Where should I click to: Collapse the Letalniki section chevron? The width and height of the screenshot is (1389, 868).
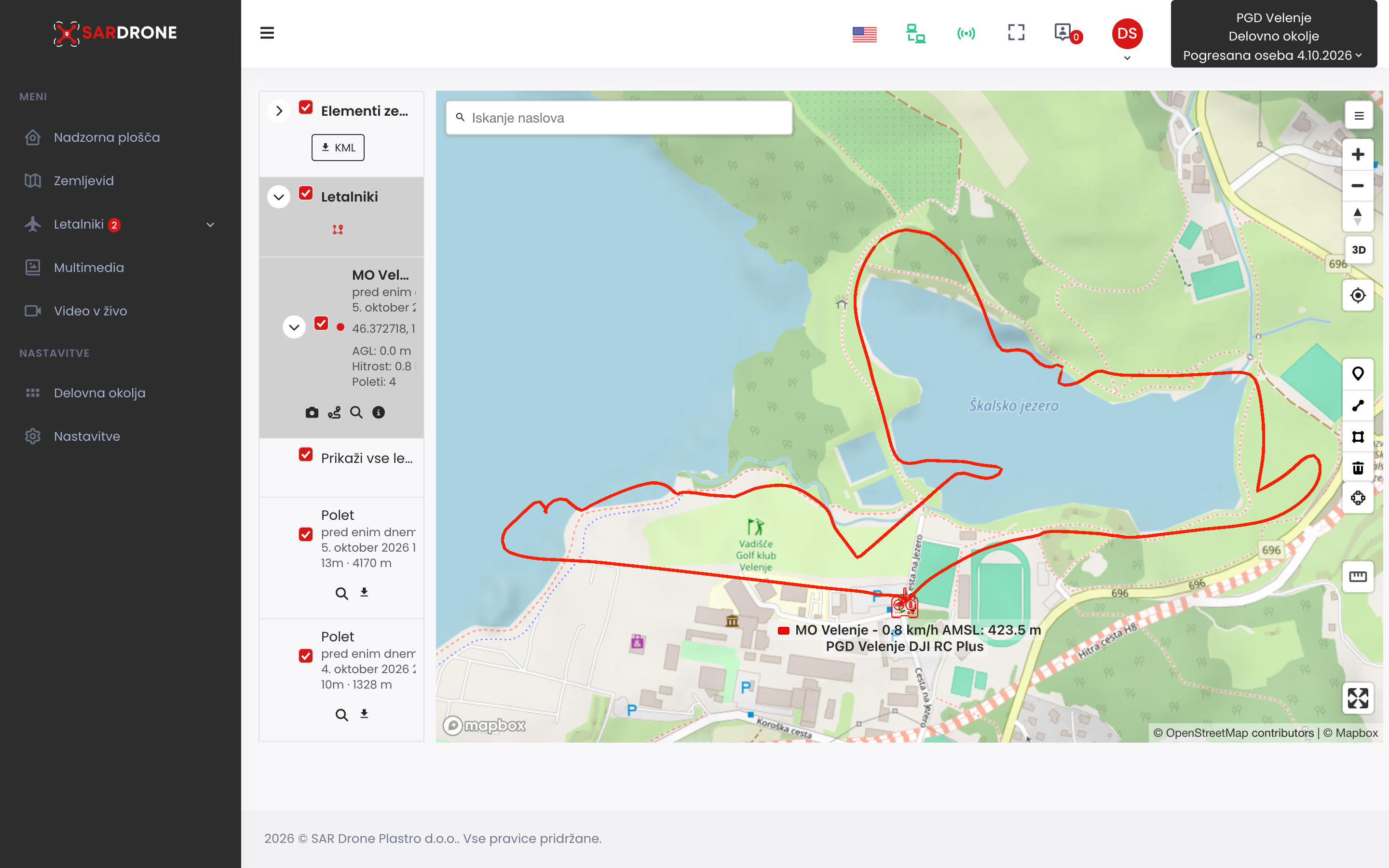(279, 197)
